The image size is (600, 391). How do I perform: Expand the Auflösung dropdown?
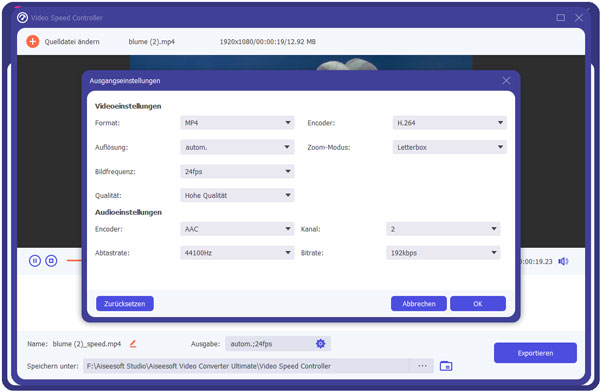pyautogui.click(x=237, y=147)
